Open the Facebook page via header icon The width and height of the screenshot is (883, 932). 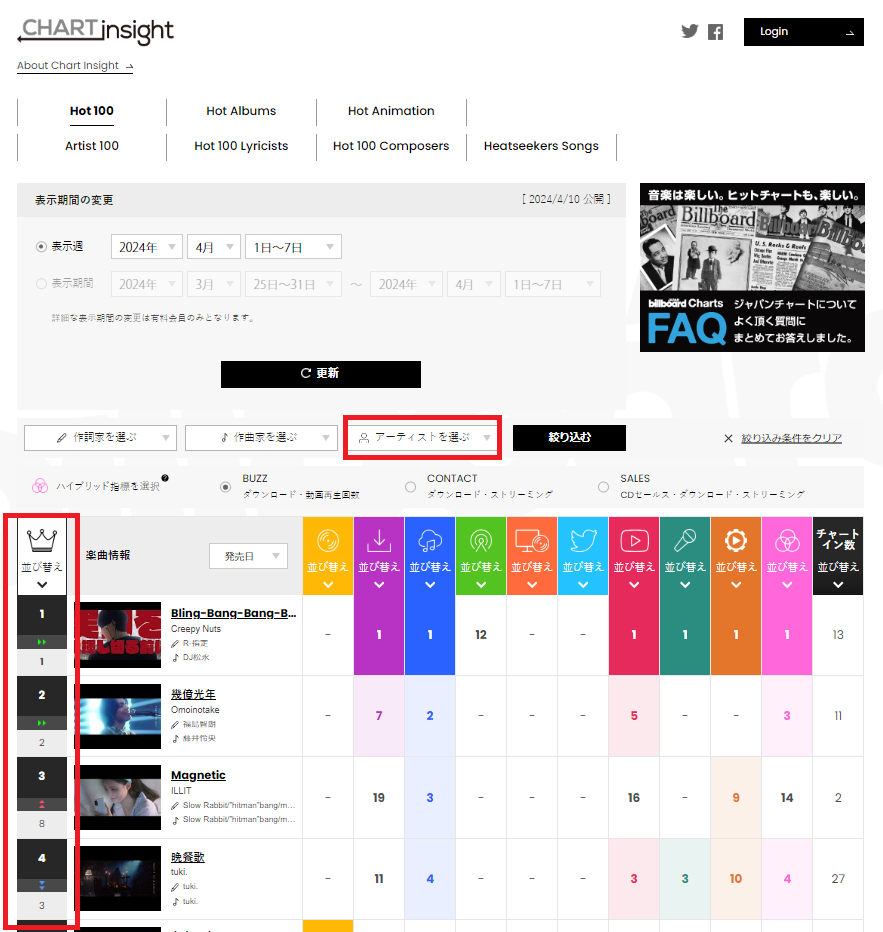pos(715,32)
